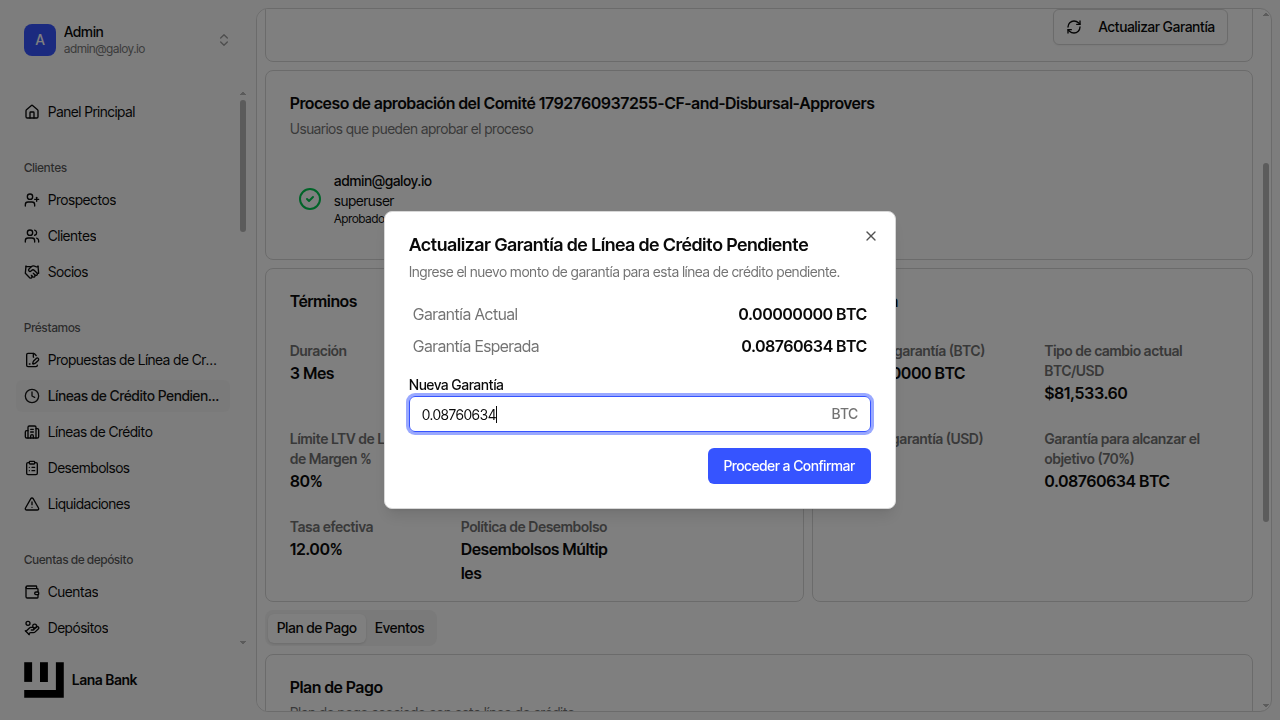This screenshot has height=720, width=1280.
Task: Click the main page vertical scrollbar
Action: [1266, 340]
